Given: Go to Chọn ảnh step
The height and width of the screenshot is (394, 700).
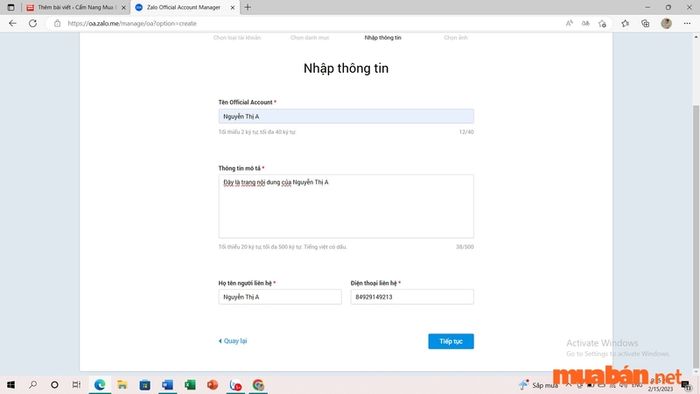Looking at the screenshot, I should [455, 37].
